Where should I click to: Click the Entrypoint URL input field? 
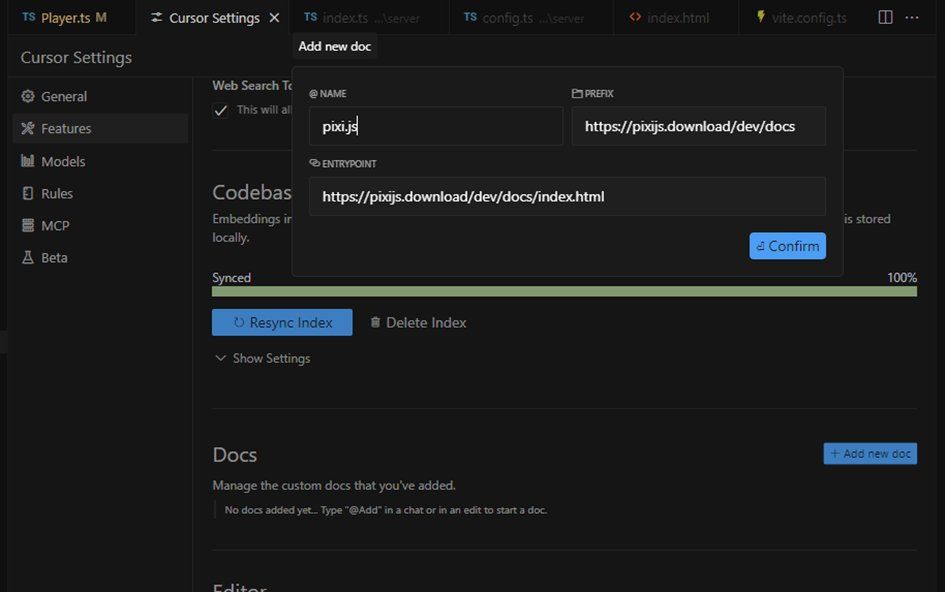click(567, 197)
